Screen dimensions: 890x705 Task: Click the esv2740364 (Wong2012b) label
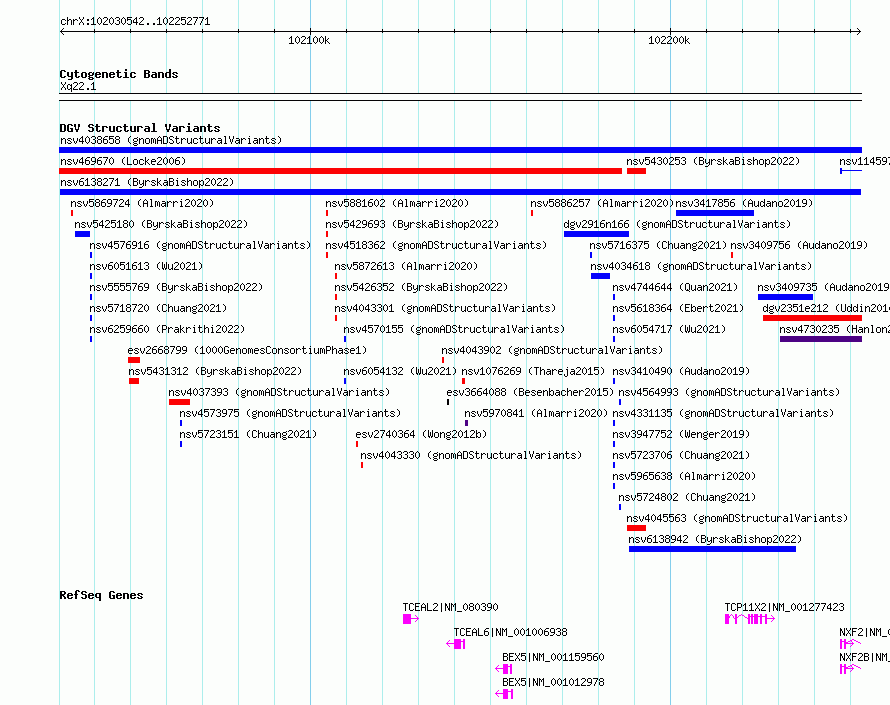click(421, 434)
